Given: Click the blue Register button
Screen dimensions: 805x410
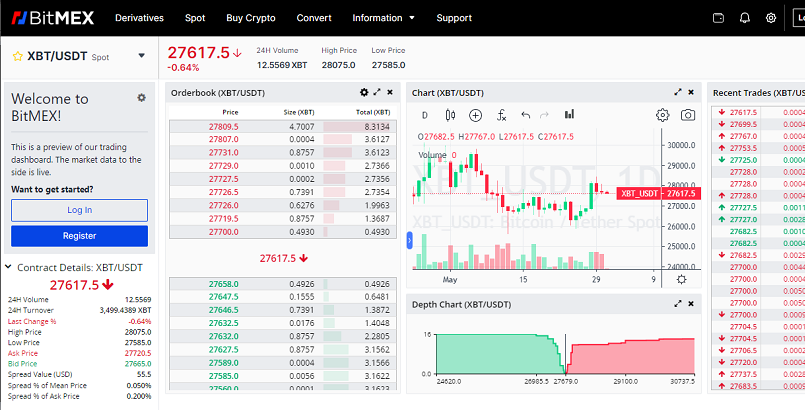Looking at the screenshot, I should tap(80, 236).
